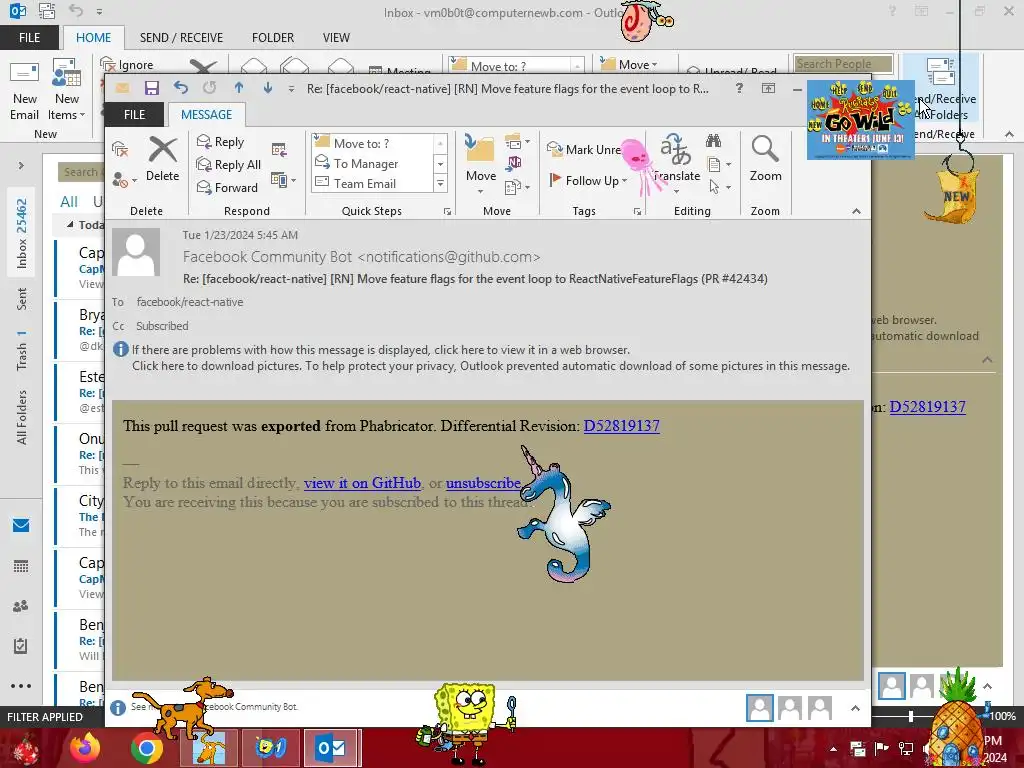Click the unsubscribe link

[483, 483]
